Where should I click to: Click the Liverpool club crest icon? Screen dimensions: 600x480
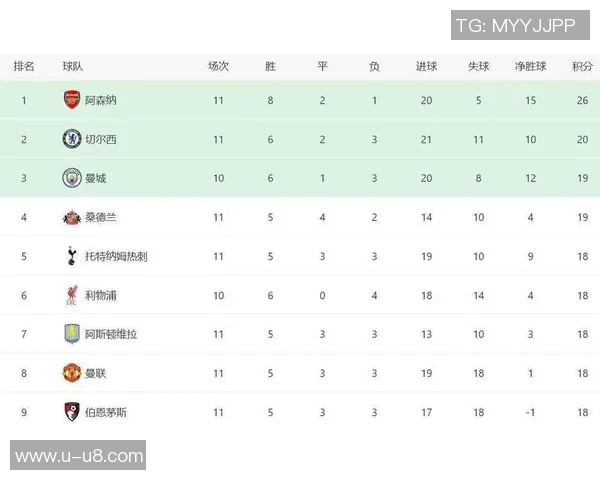tap(72, 295)
